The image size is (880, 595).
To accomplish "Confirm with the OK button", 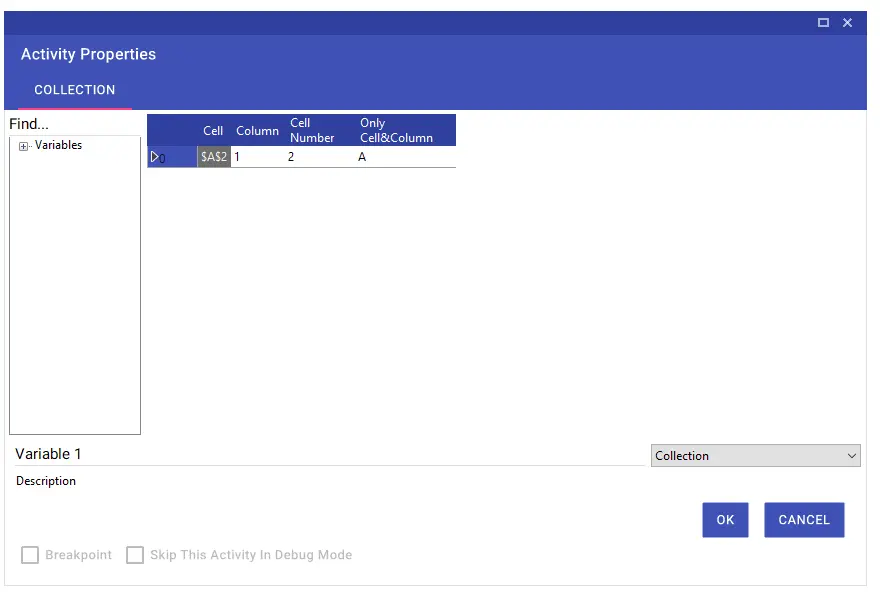I will (x=725, y=520).
